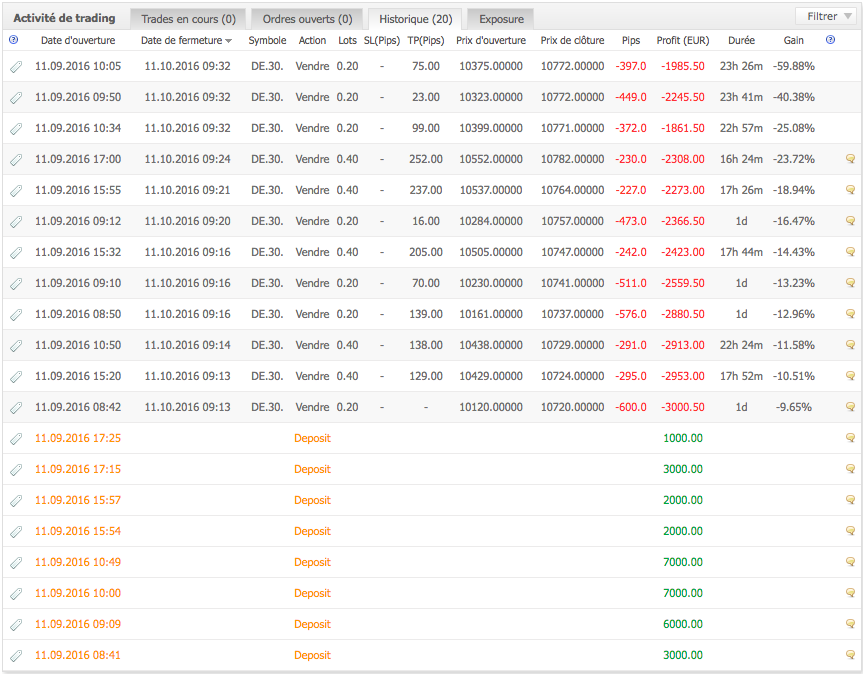Image resolution: width=863 pixels, height=674 pixels.
Task: Open comment bubble for trade with -9.65% gain
Action: click(850, 407)
